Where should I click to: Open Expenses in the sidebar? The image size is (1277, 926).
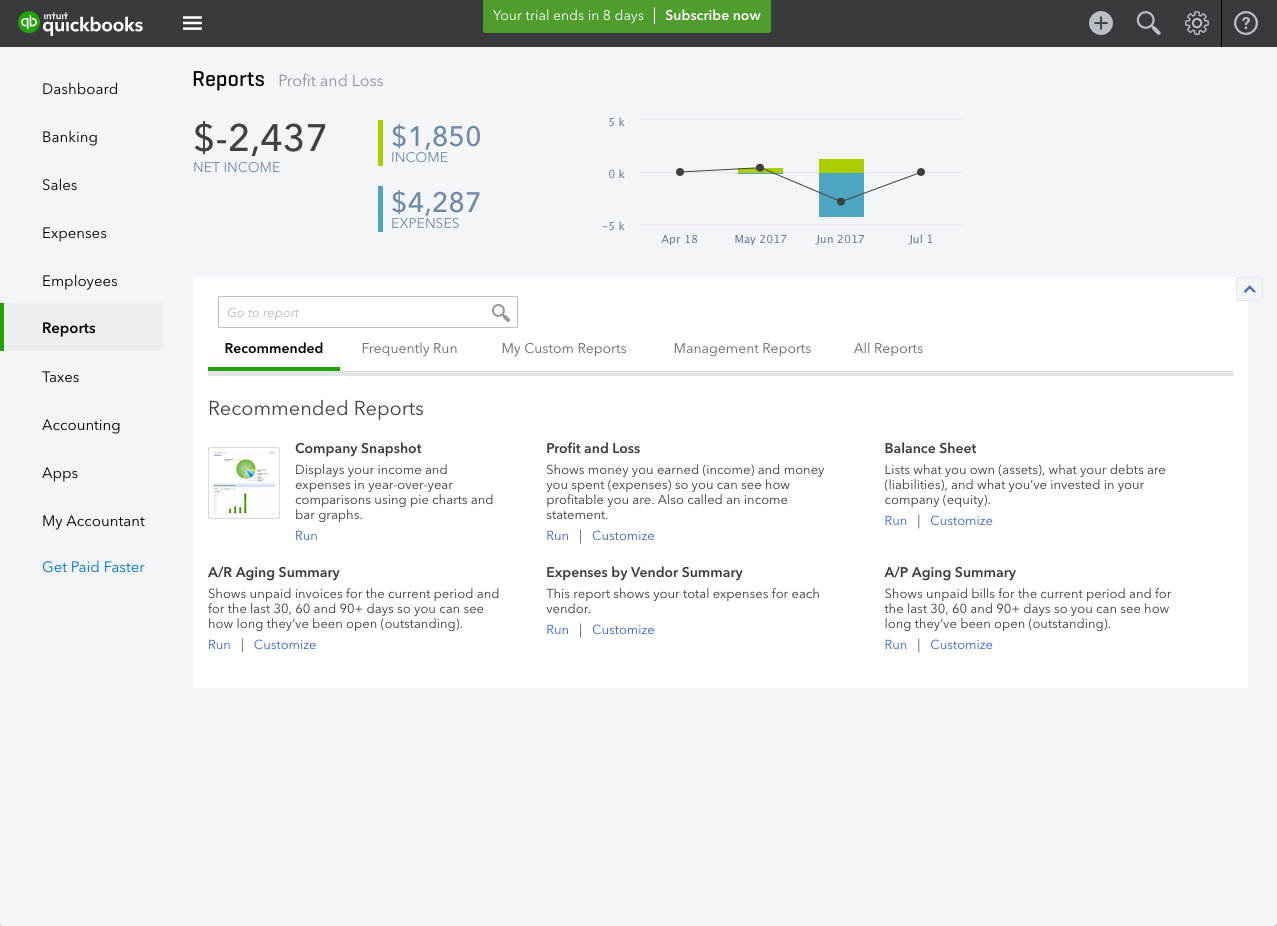coord(74,233)
